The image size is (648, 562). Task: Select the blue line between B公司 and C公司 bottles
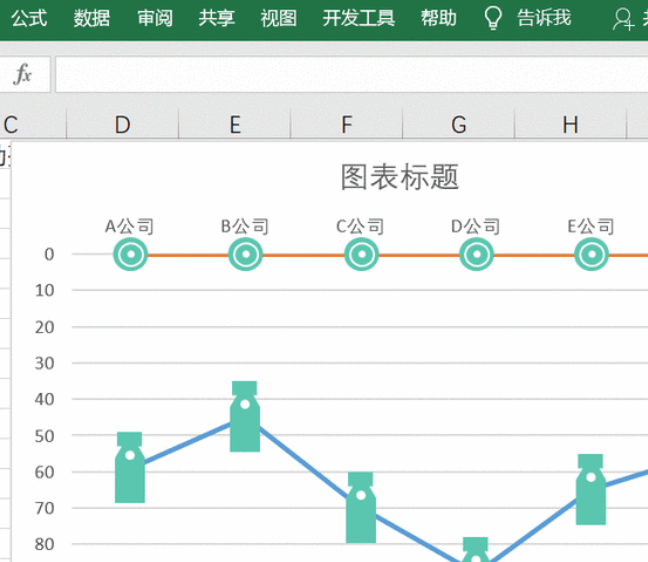(x=304, y=462)
